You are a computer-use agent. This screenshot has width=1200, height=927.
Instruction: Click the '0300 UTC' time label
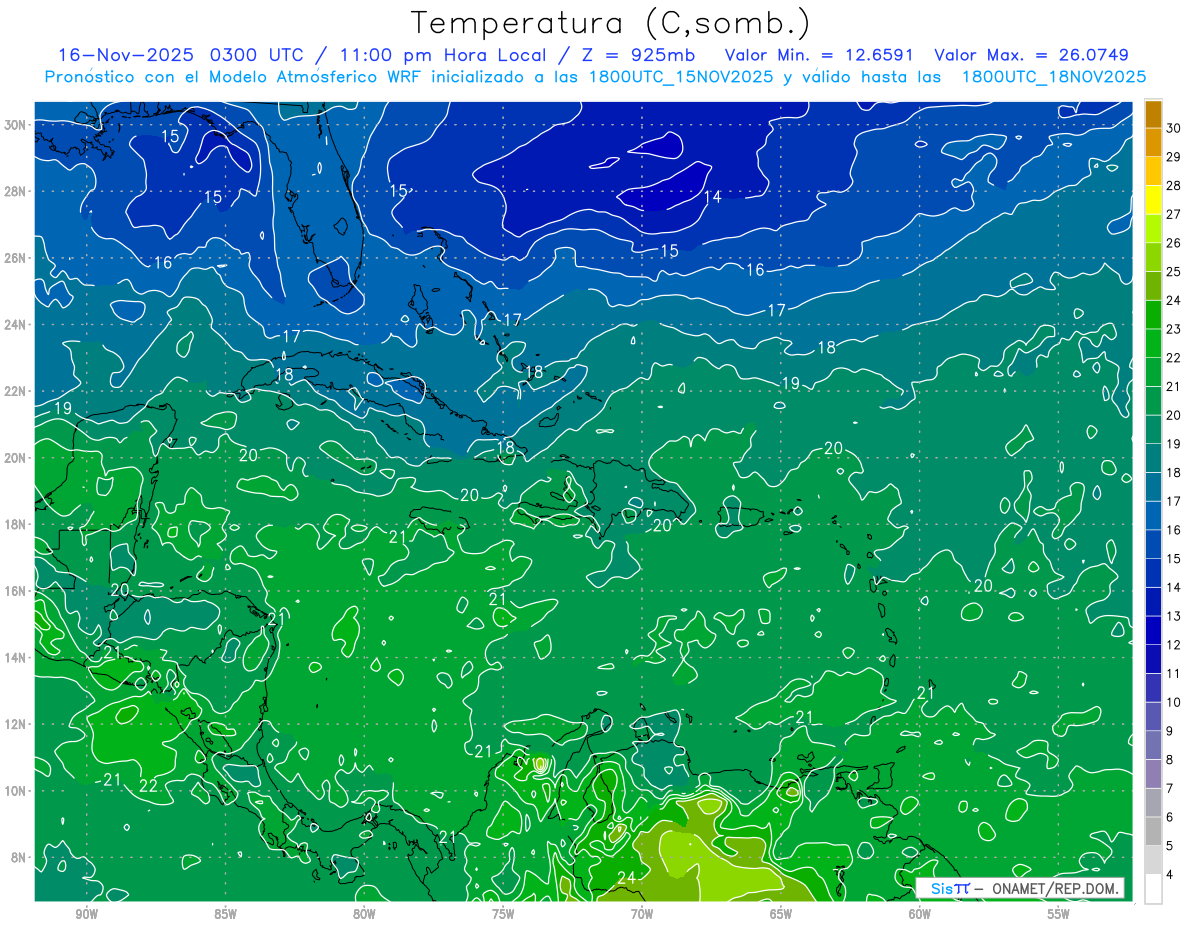(x=255, y=55)
